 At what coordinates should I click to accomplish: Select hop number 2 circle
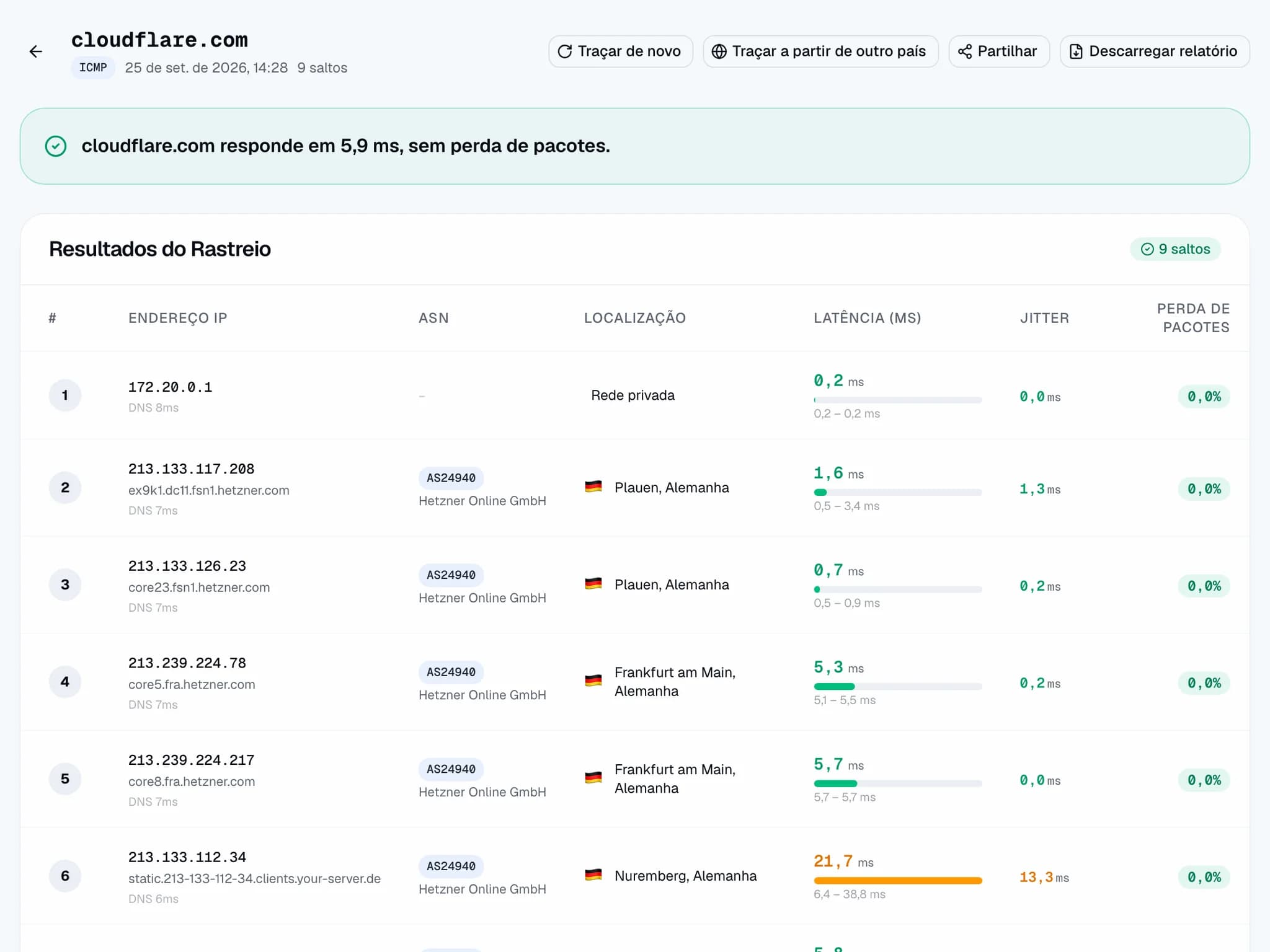(x=65, y=488)
